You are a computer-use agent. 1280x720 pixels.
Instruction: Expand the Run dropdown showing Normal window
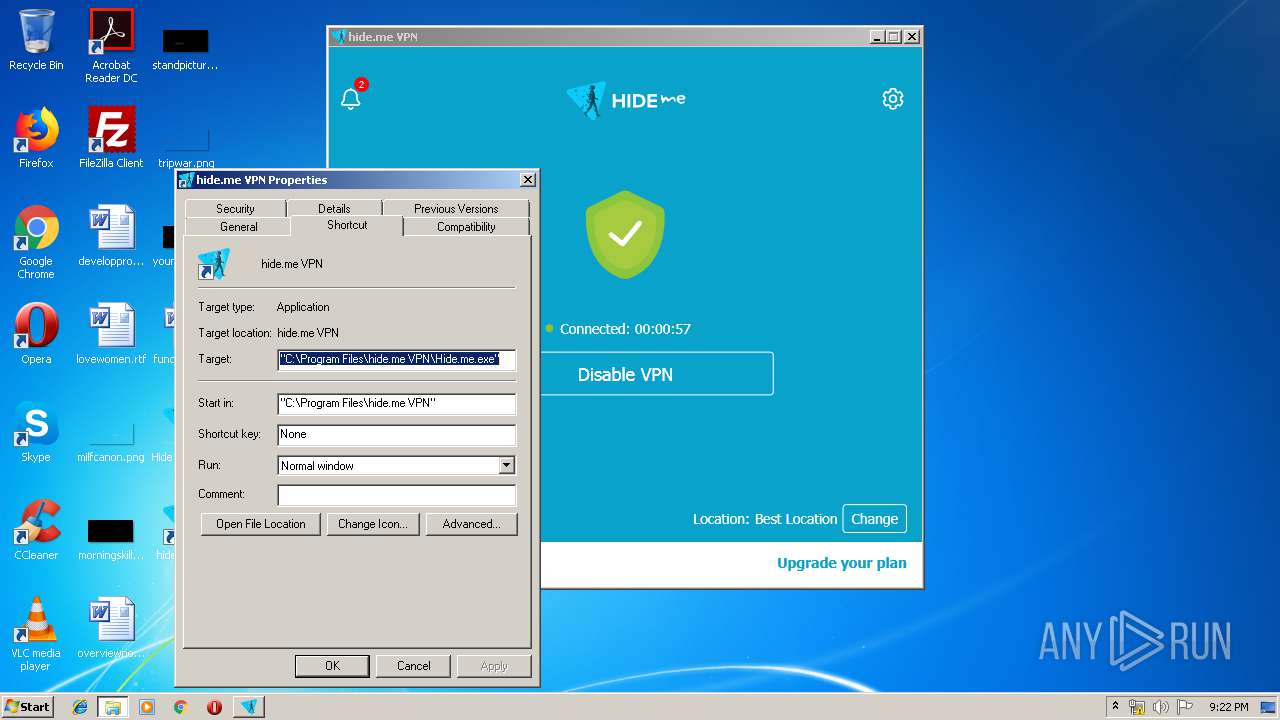click(506, 465)
